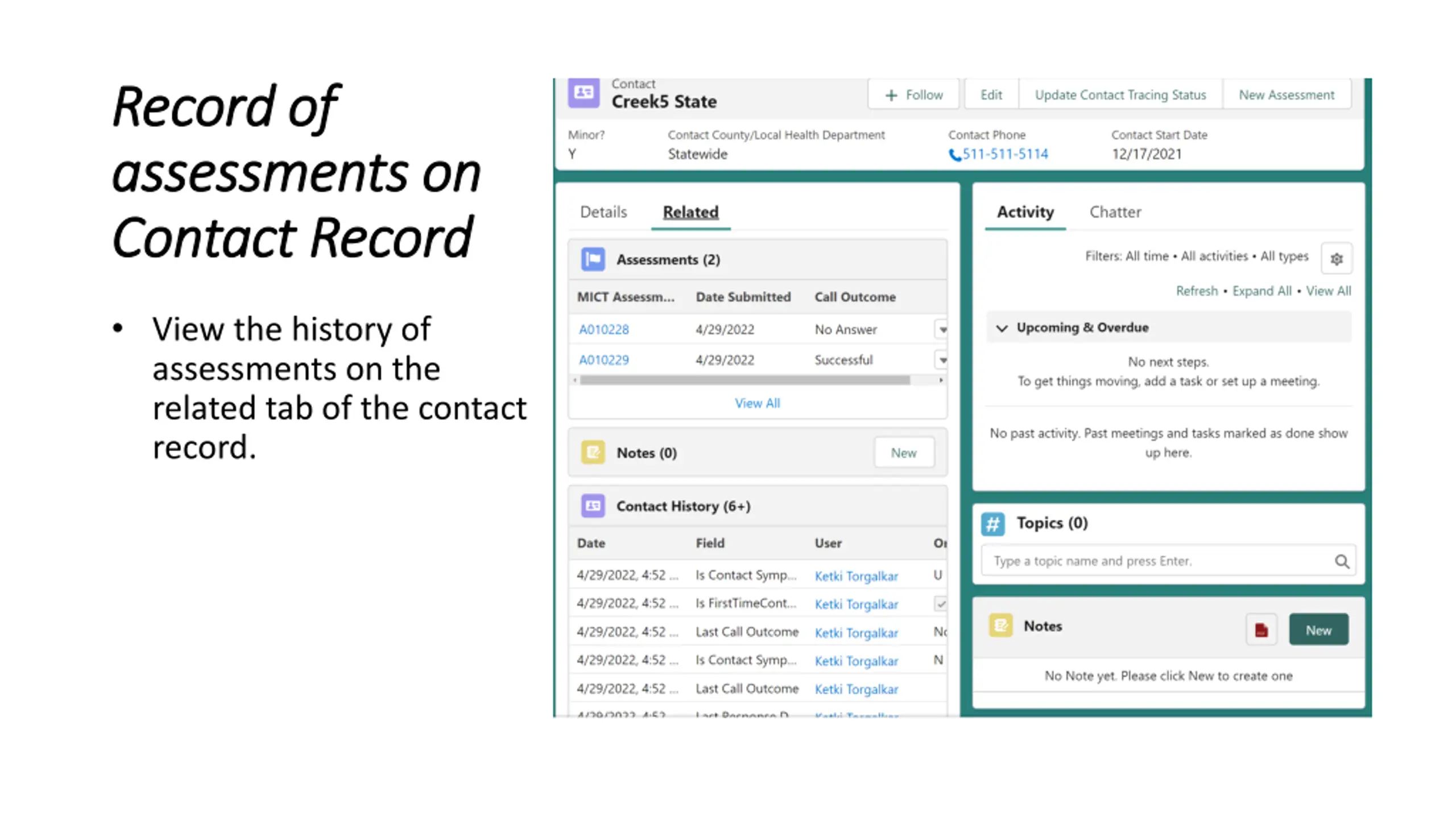Viewport: 1456px width, 819px height.
Task: Click the Assessments (2) list header
Action: pos(668,259)
